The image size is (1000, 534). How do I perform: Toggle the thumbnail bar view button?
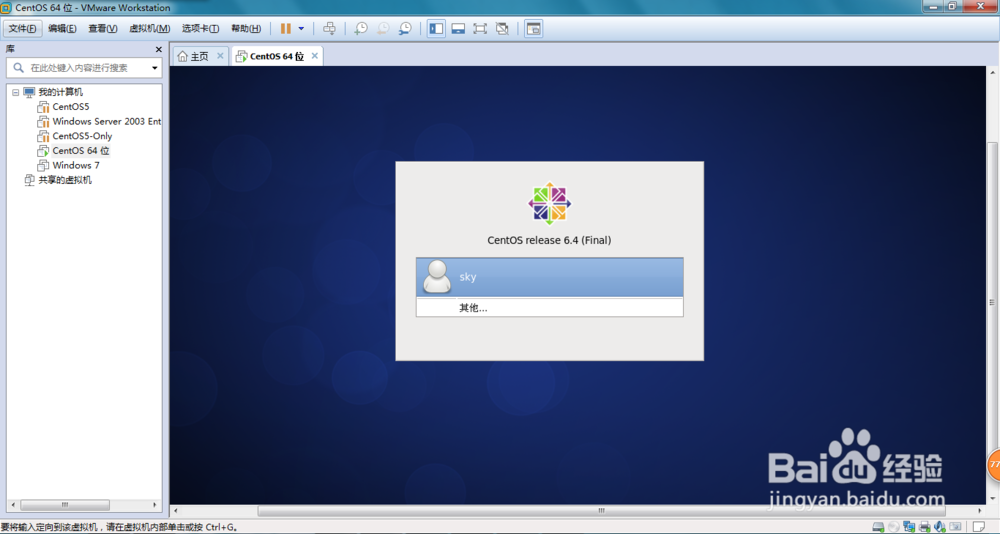458,29
